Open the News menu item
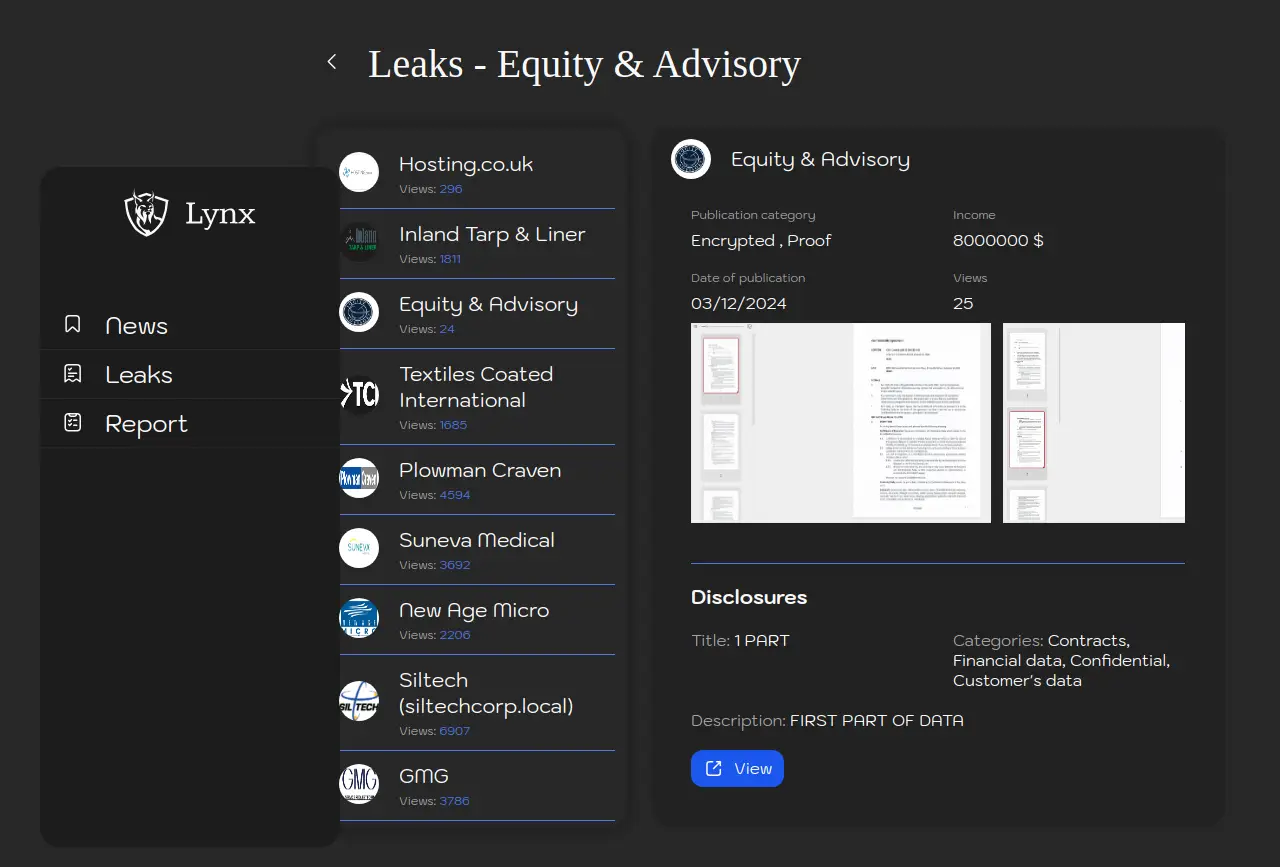The width and height of the screenshot is (1280, 867). click(x=136, y=326)
